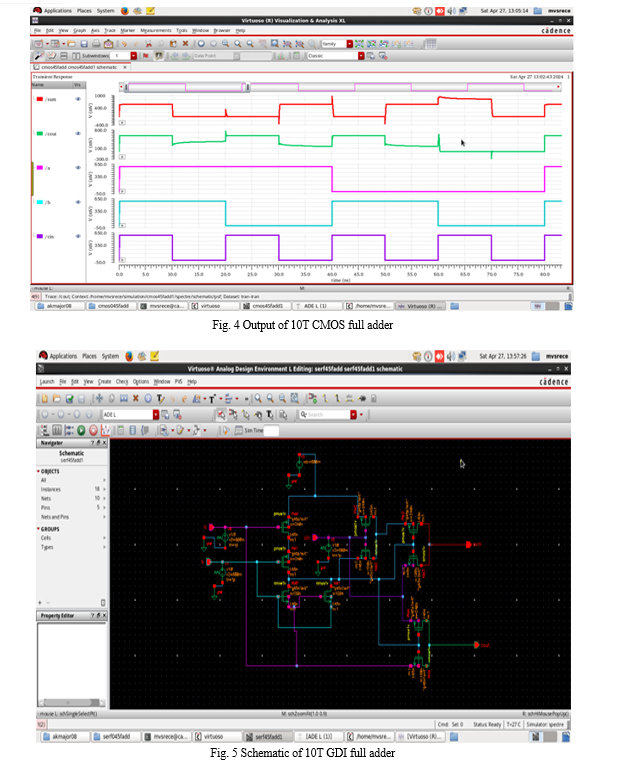This screenshot has width=624, height=765.
Task: Click the red flag marker icon in waveform toolbar
Action: pos(146,56)
